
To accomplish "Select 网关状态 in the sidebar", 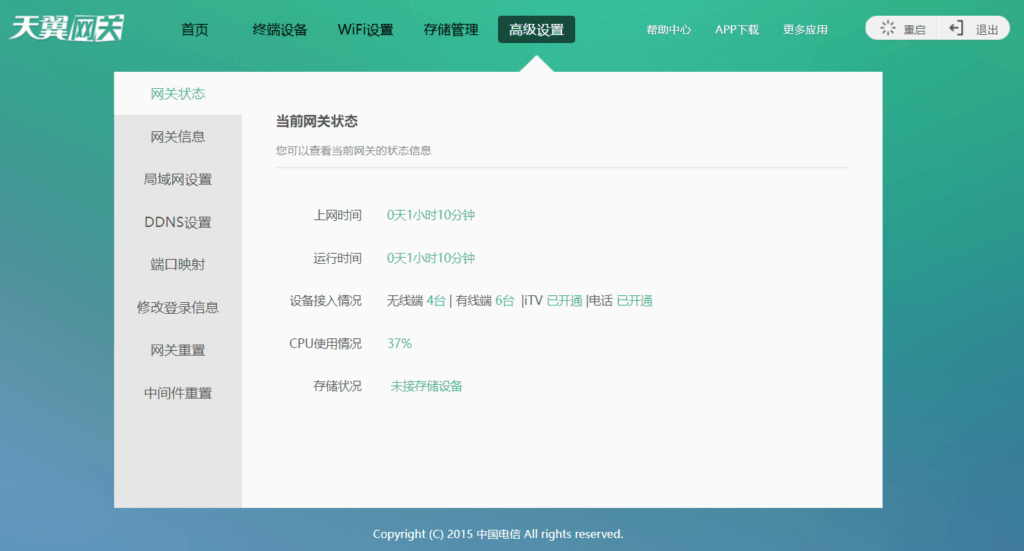I will (x=178, y=94).
